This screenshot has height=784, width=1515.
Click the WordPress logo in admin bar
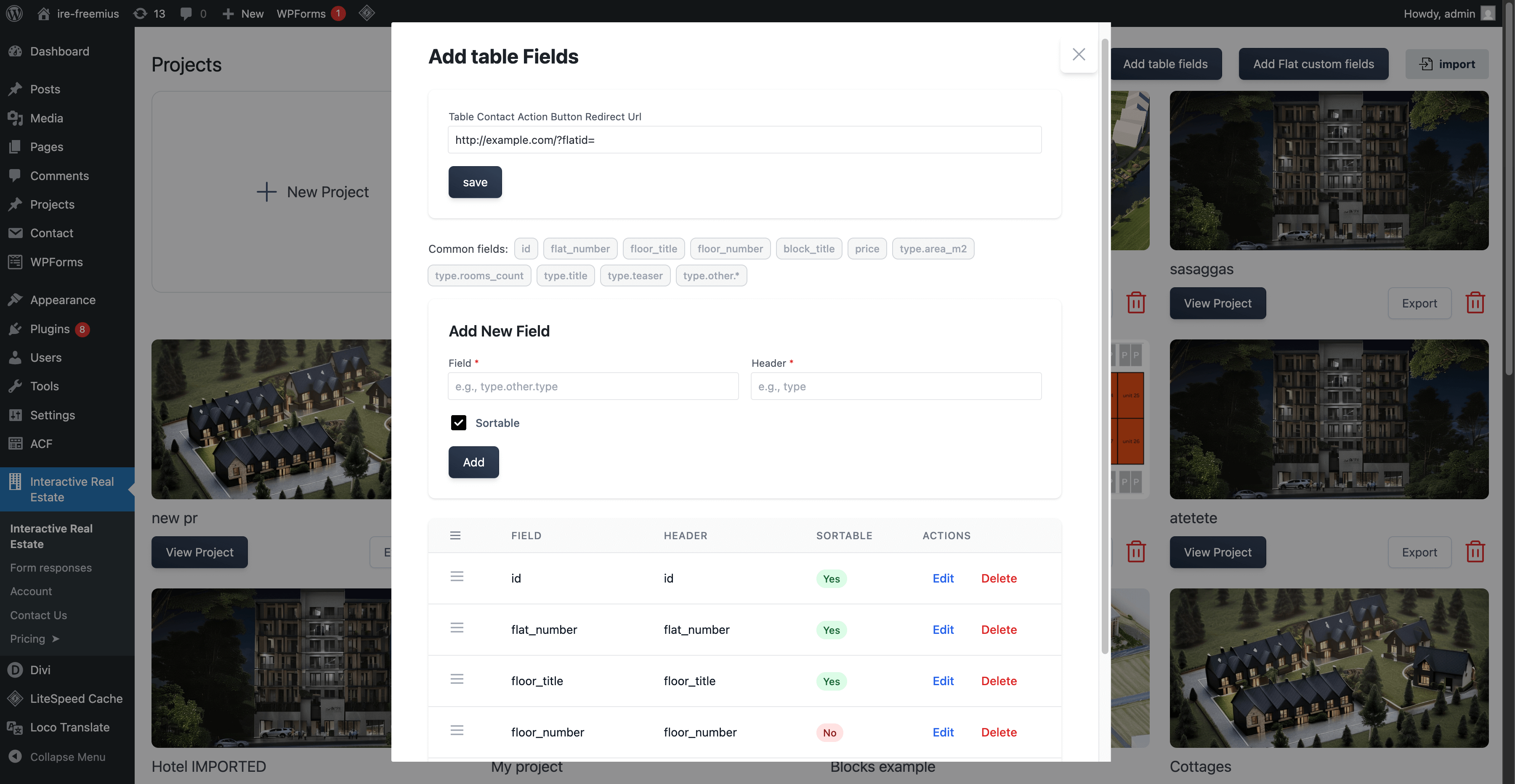[14, 13]
